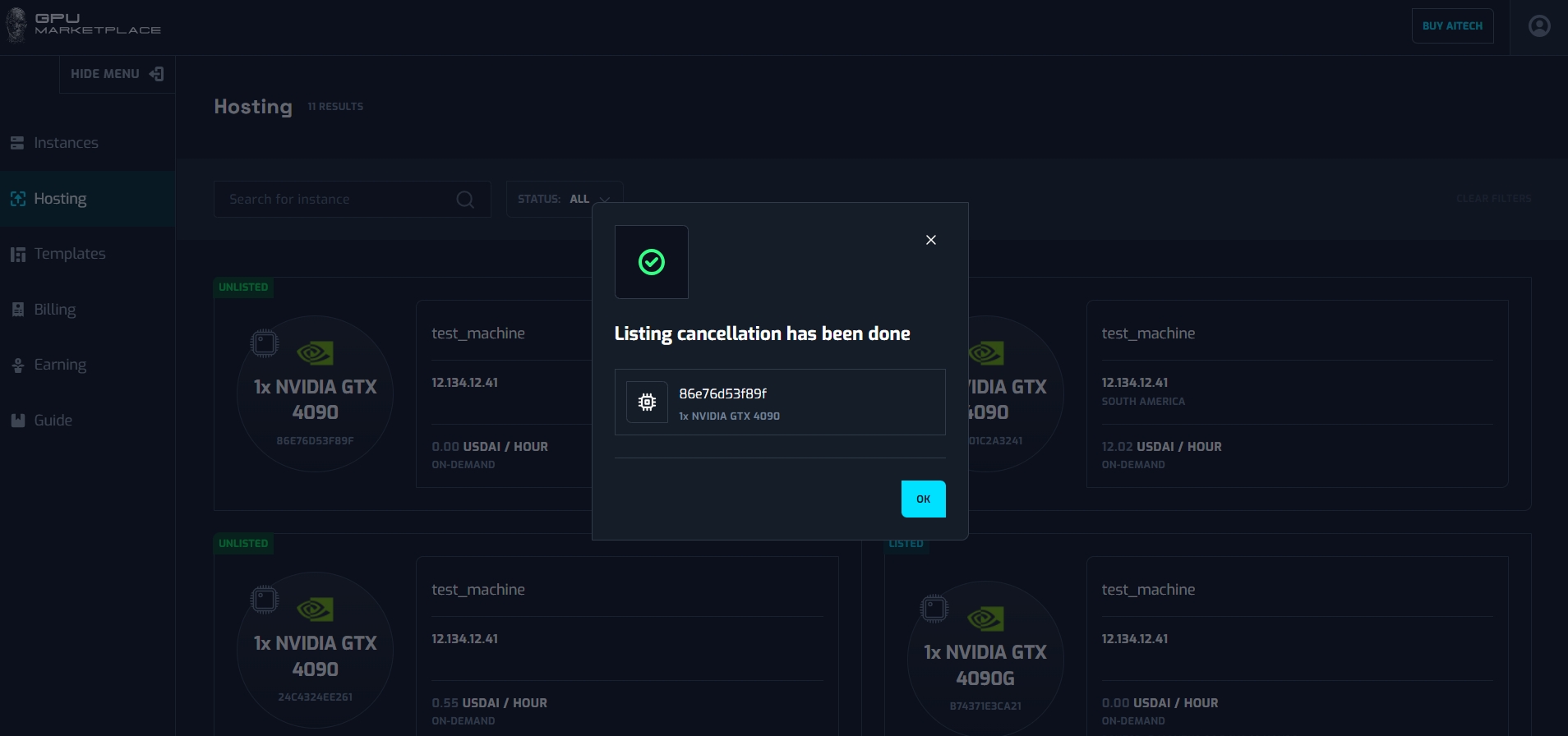Open the Earning page

pyautogui.click(x=59, y=365)
